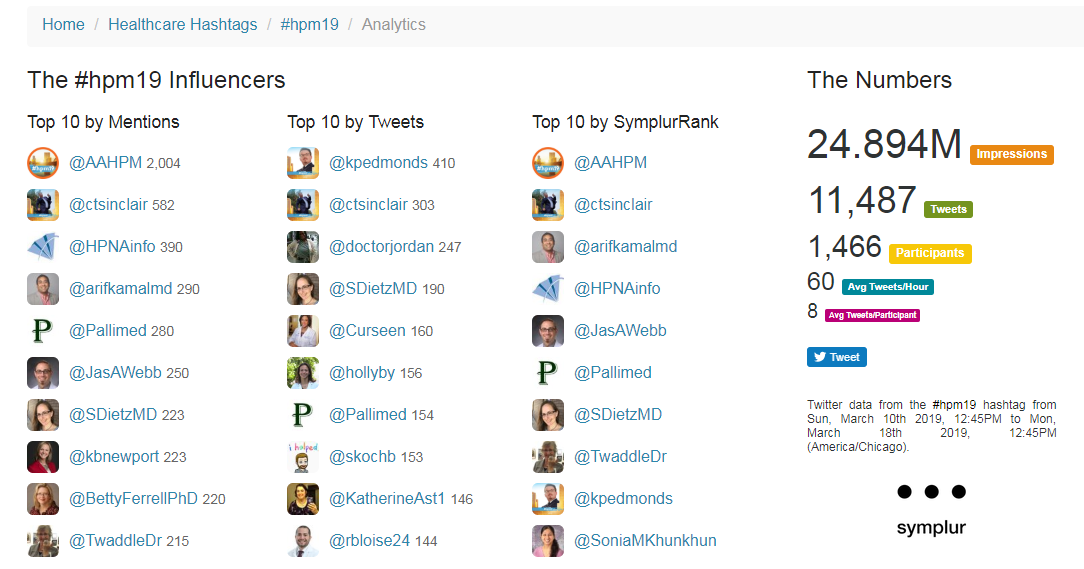Click the symplur logo

click(931, 512)
